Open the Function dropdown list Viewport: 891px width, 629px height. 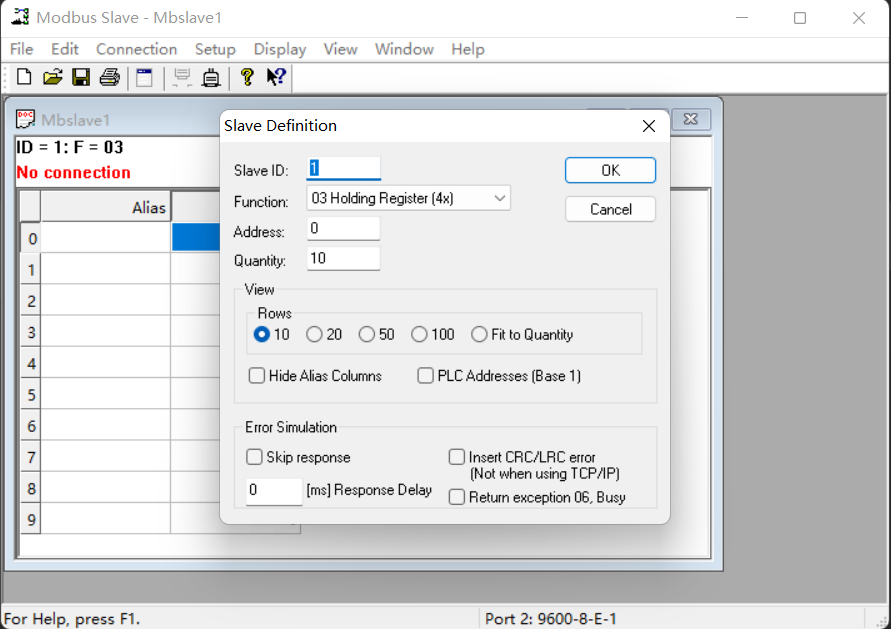[x=500, y=197]
